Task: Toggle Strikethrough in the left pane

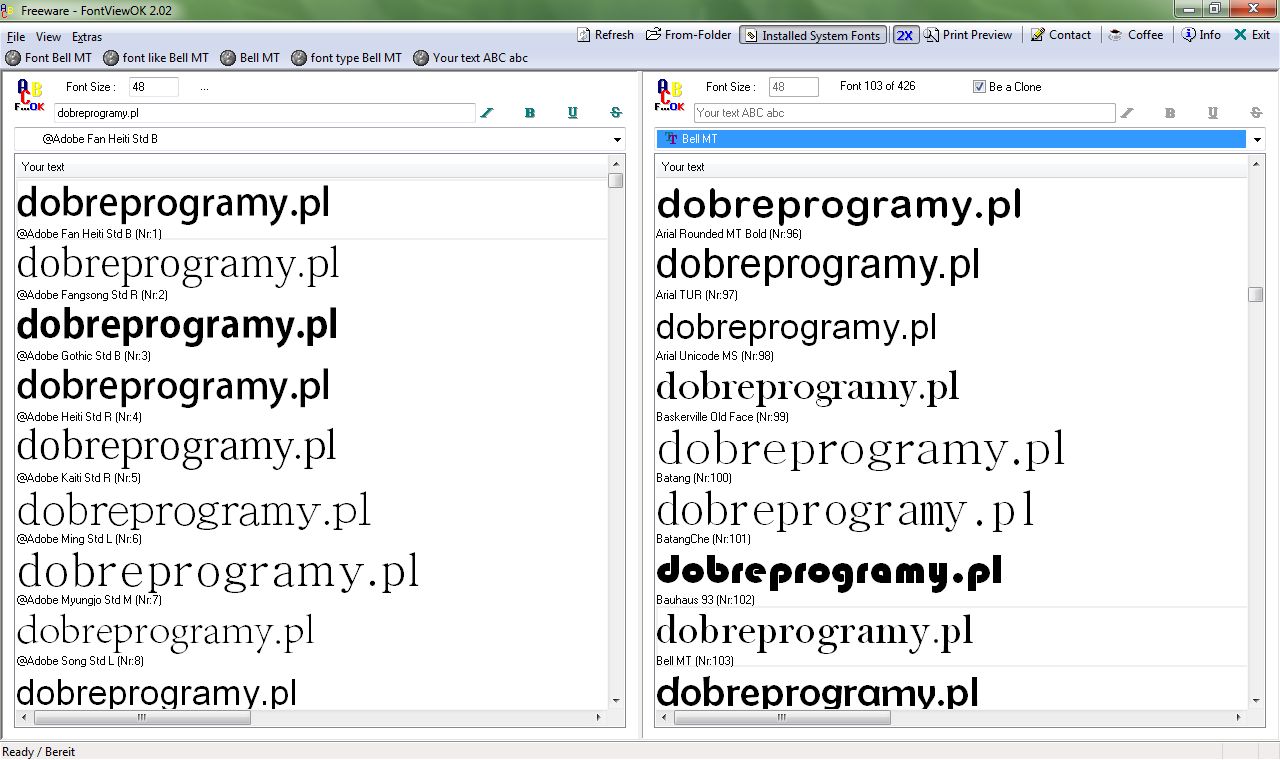Action: 616,113
